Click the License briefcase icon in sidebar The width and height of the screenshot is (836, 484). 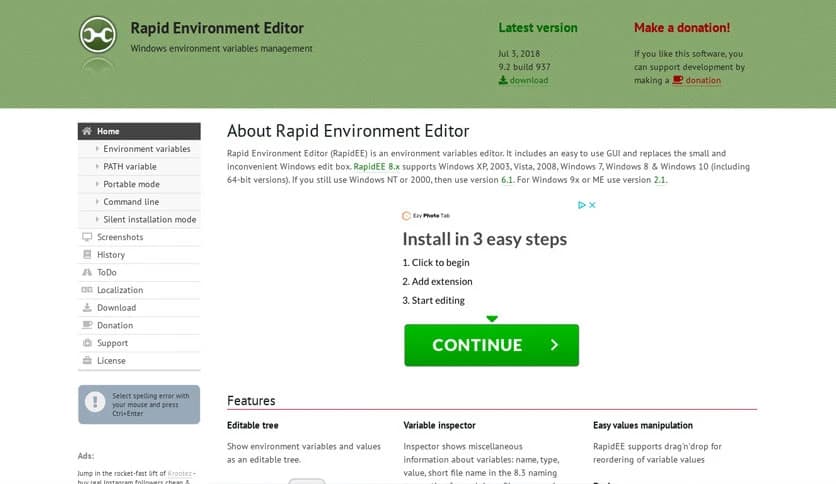(x=87, y=360)
